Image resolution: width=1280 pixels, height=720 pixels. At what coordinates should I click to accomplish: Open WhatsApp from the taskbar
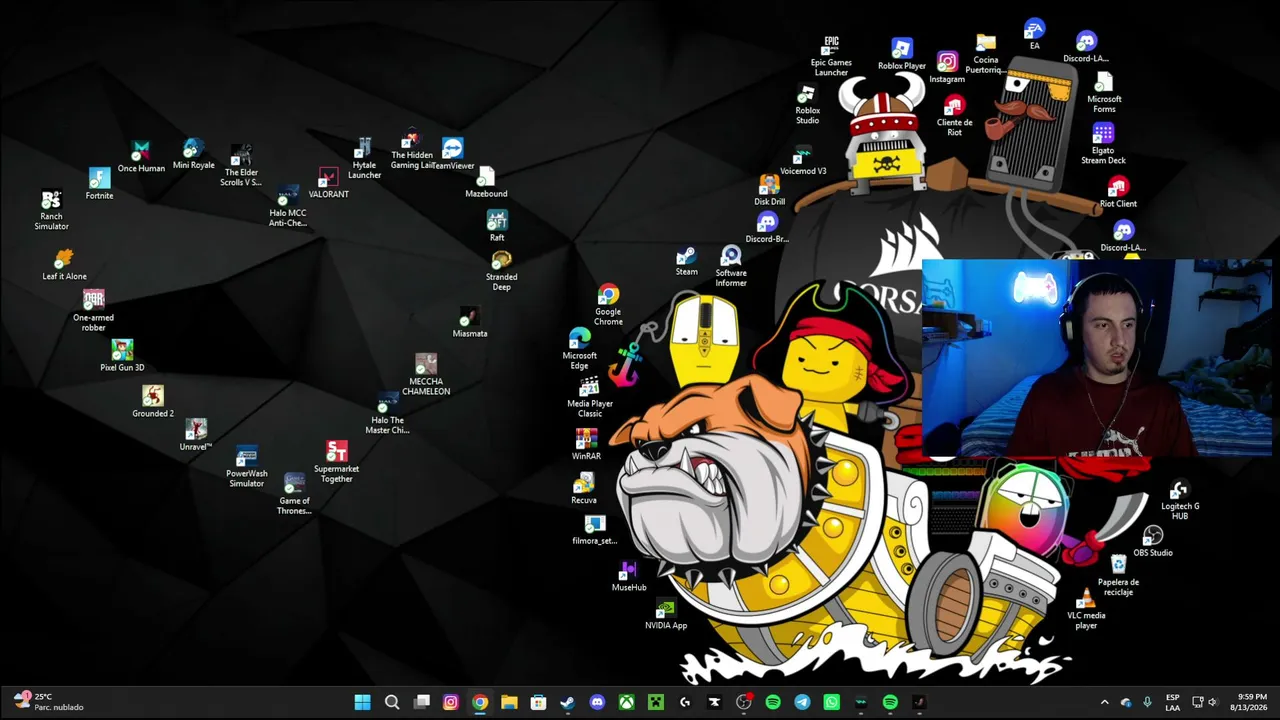831,702
